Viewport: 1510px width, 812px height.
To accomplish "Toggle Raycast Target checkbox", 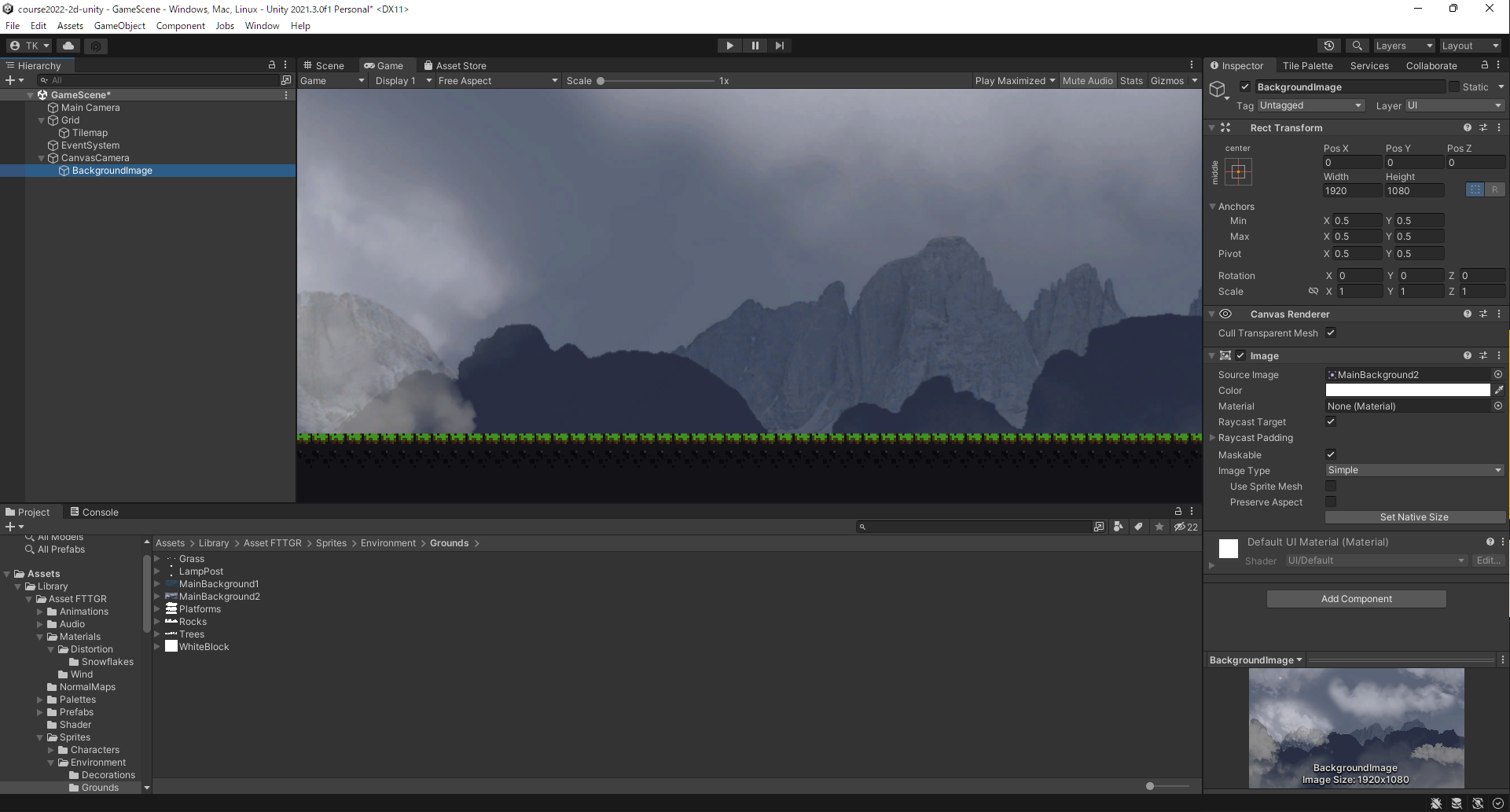I will pos(1331,421).
